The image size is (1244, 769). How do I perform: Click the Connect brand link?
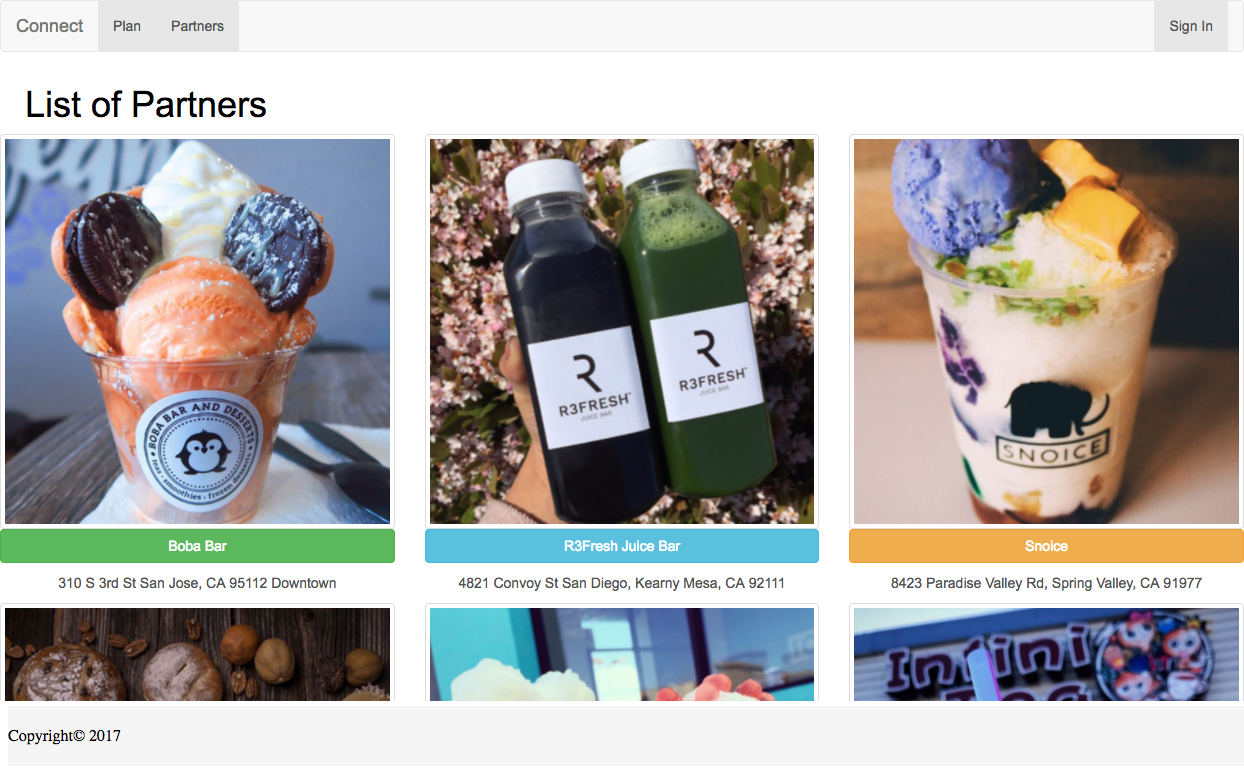[x=49, y=26]
